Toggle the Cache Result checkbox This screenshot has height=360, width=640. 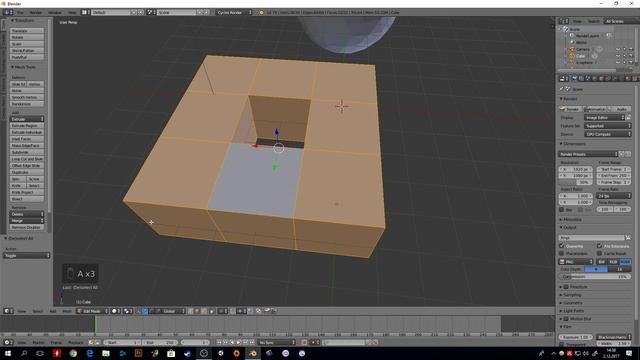[x=599, y=253]
